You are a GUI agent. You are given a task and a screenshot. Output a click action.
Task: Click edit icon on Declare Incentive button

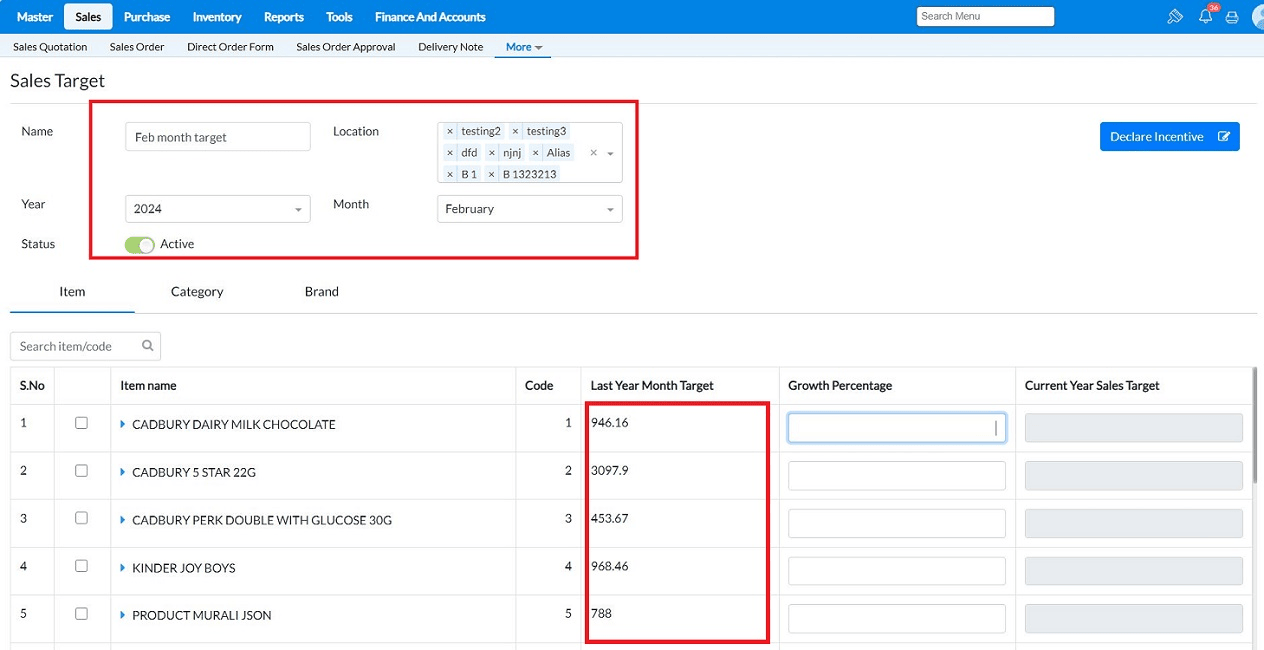pyautogui.click(x=1224, y=137)
